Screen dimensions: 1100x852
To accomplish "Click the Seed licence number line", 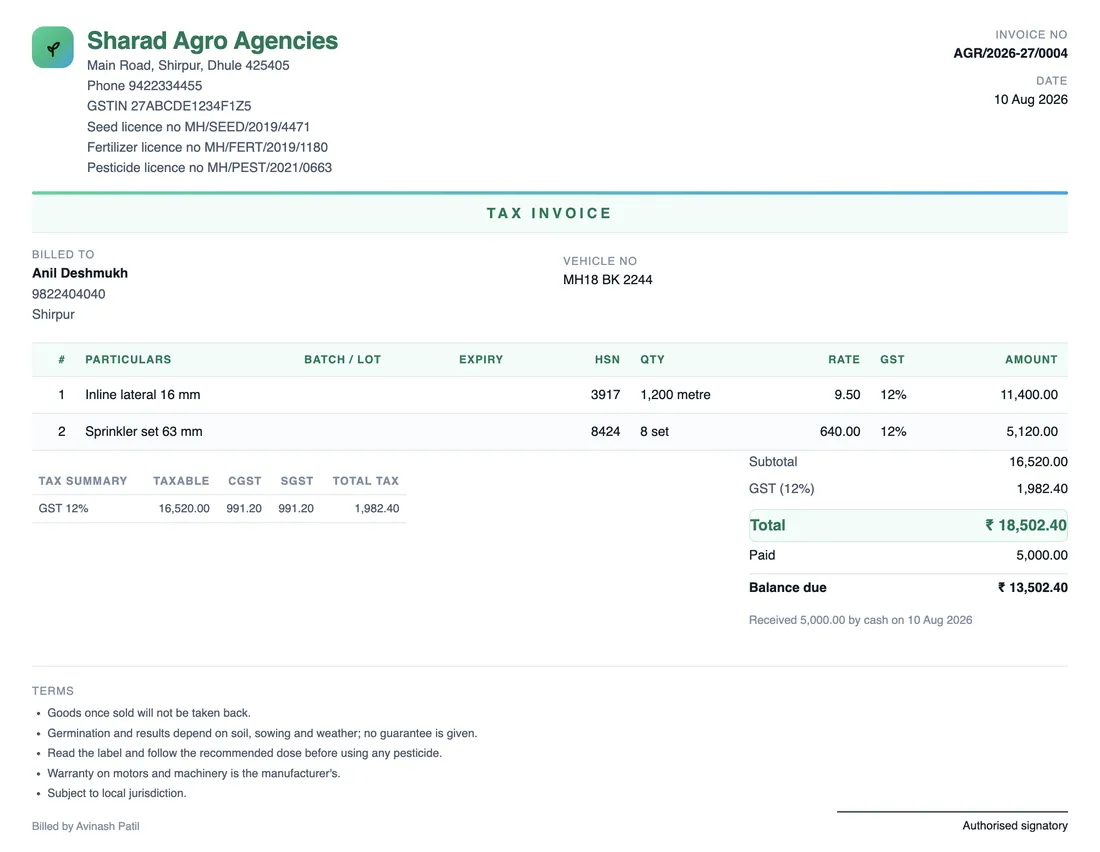I will [x=199, y=127].
